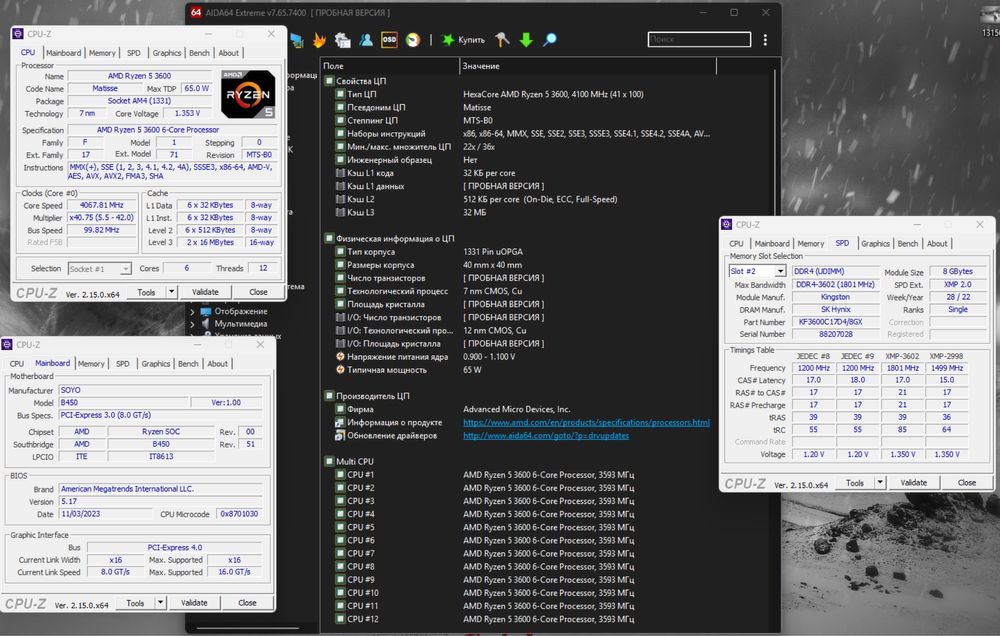Viewport: 1000px width, 636px height.
Task: Click the green star Buy icon
Action: pos(448,40)
